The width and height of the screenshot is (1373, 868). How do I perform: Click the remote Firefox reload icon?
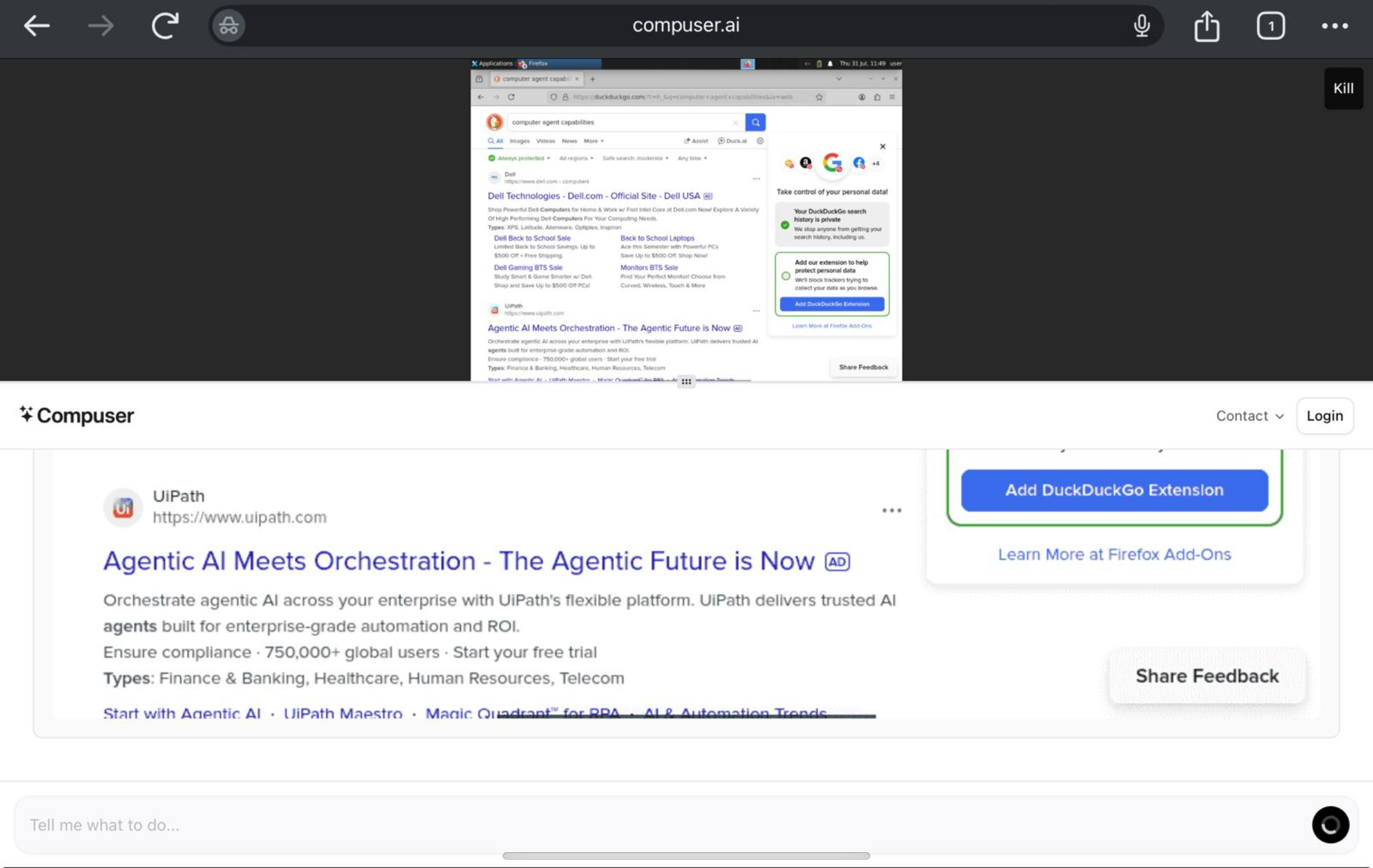pyautogui.click(x=511, y=97)
